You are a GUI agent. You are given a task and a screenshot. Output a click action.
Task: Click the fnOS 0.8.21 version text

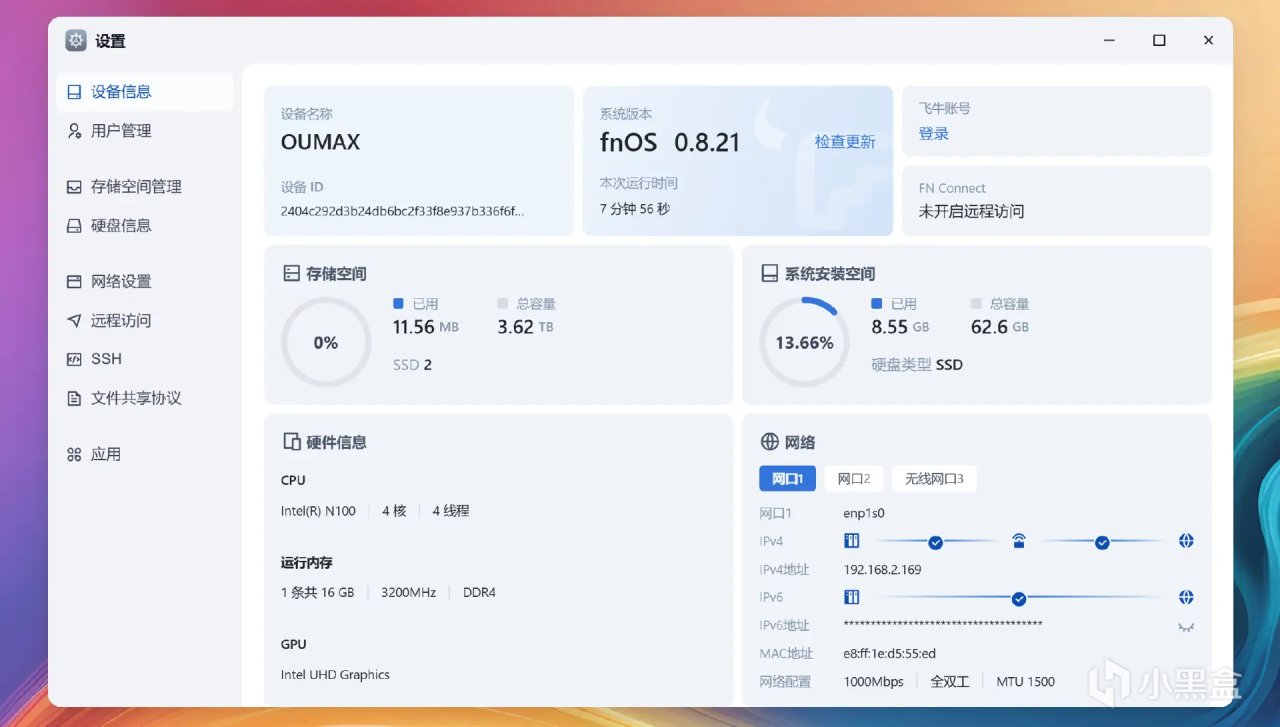(670, 142)
